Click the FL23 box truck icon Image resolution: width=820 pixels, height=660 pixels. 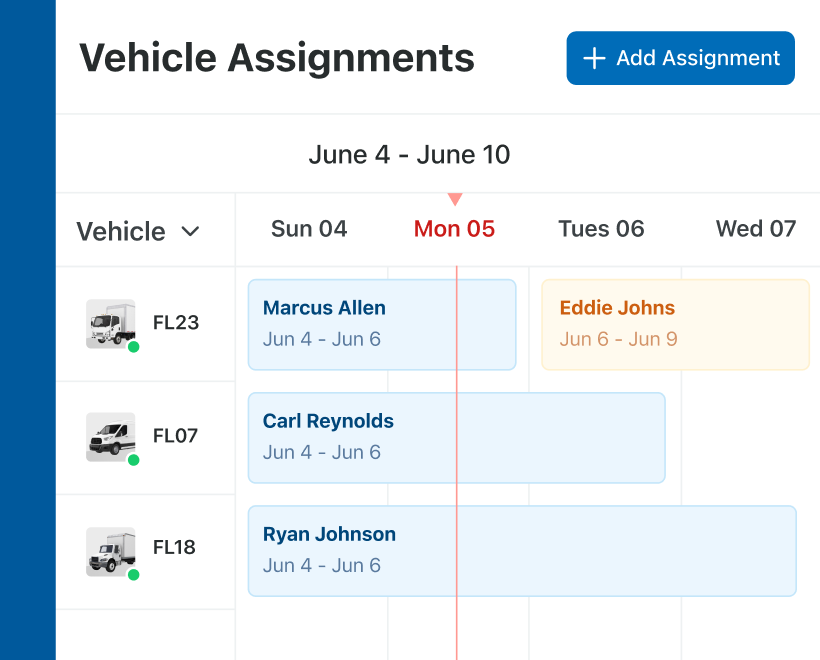pos(110,322)
